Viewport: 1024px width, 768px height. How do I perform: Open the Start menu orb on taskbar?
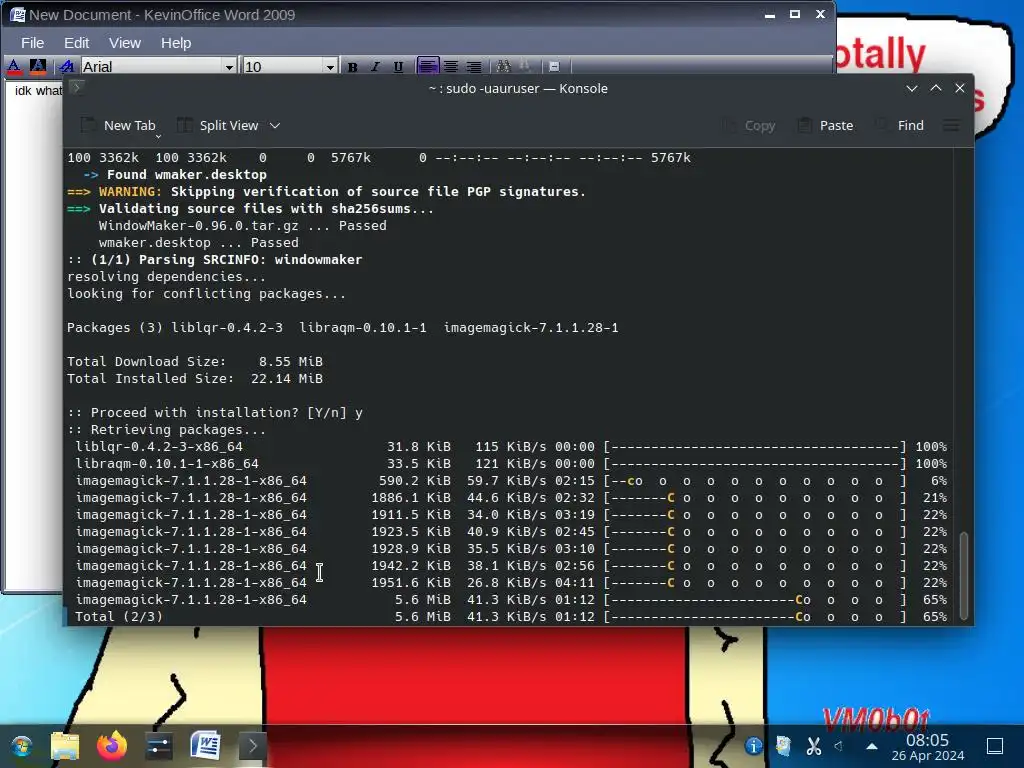tap(21, 746)
